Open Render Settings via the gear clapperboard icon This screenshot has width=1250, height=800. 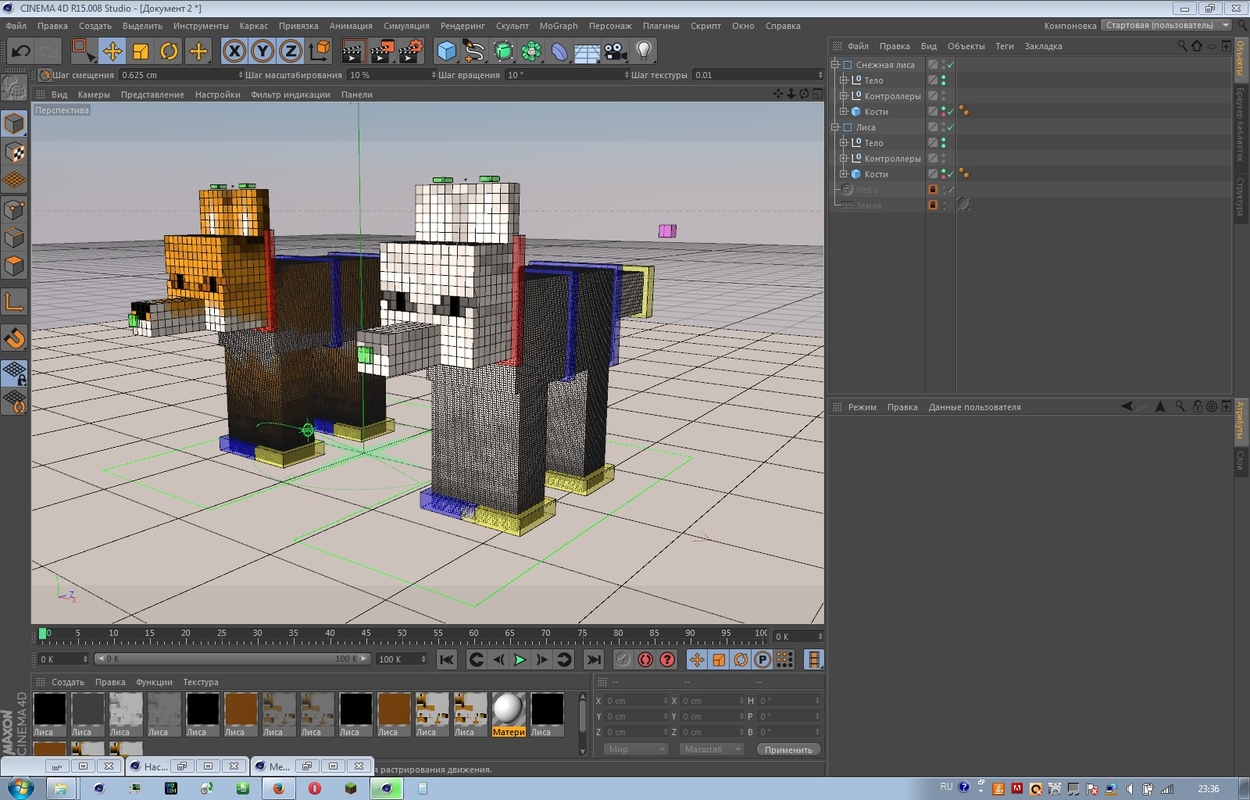coord(410,49)
